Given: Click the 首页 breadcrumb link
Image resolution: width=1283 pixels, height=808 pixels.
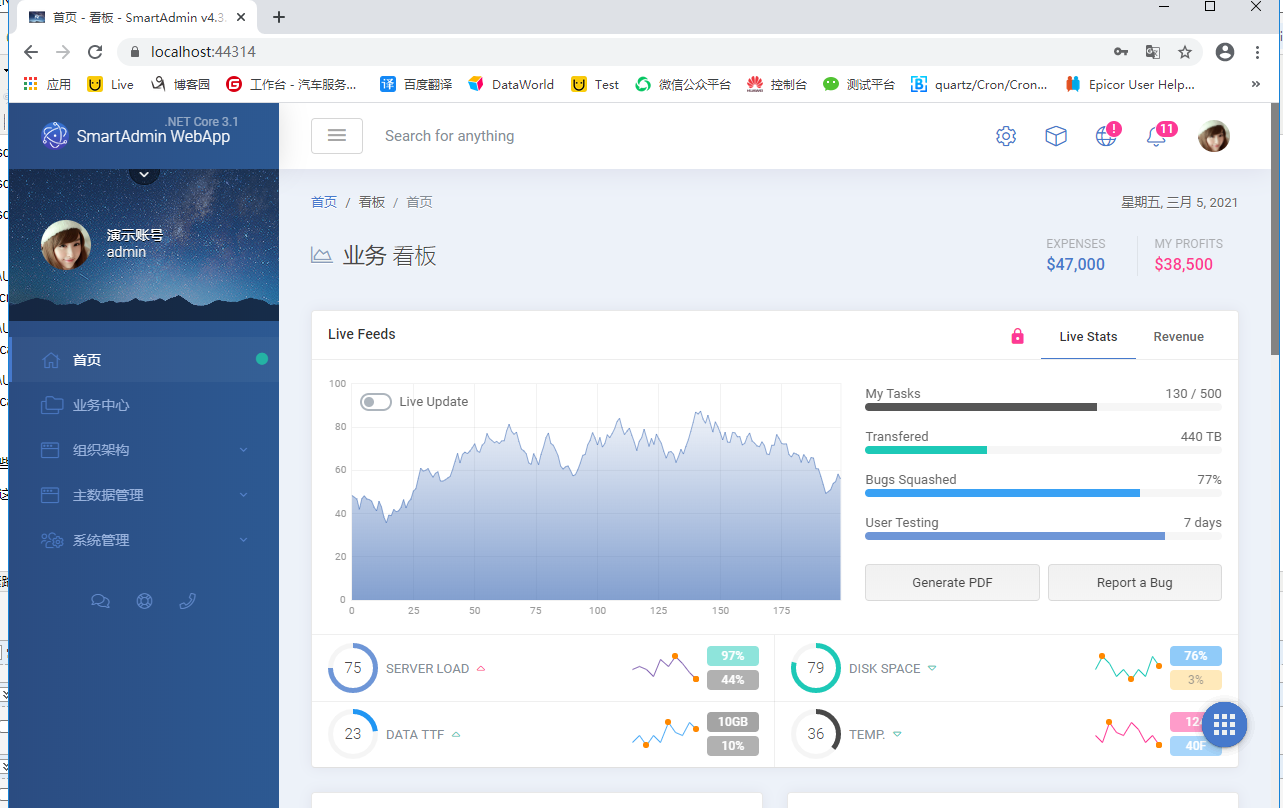Looking at the screenshot, I should (324, 202).
